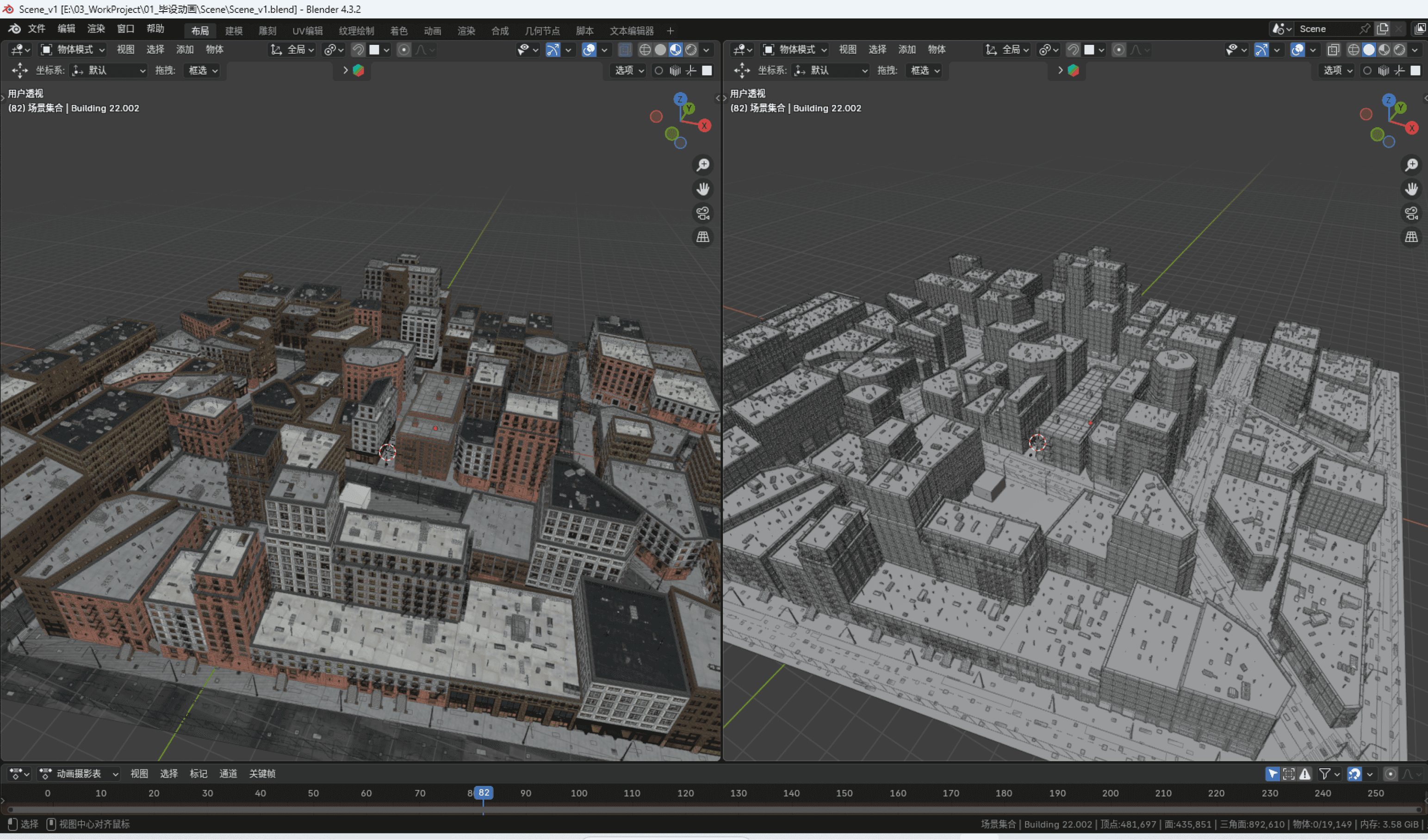Viewport: 1428px width, 840px height.
Task: Open the 文件 menu
Action: click(x=36, y=29)
